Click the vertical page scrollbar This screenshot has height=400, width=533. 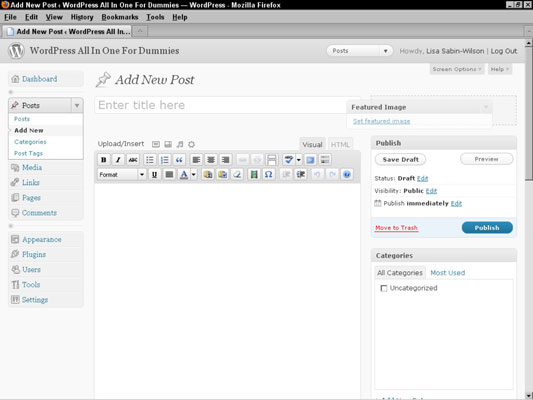pyautogui.click(x=529, y=114)
